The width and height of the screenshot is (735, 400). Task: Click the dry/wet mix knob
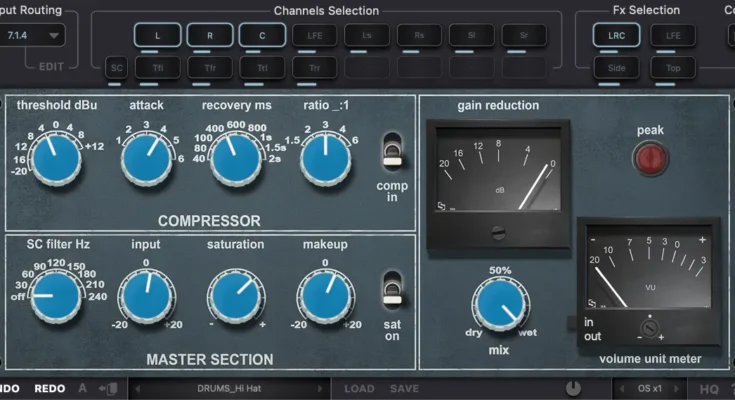pos(499,305)
